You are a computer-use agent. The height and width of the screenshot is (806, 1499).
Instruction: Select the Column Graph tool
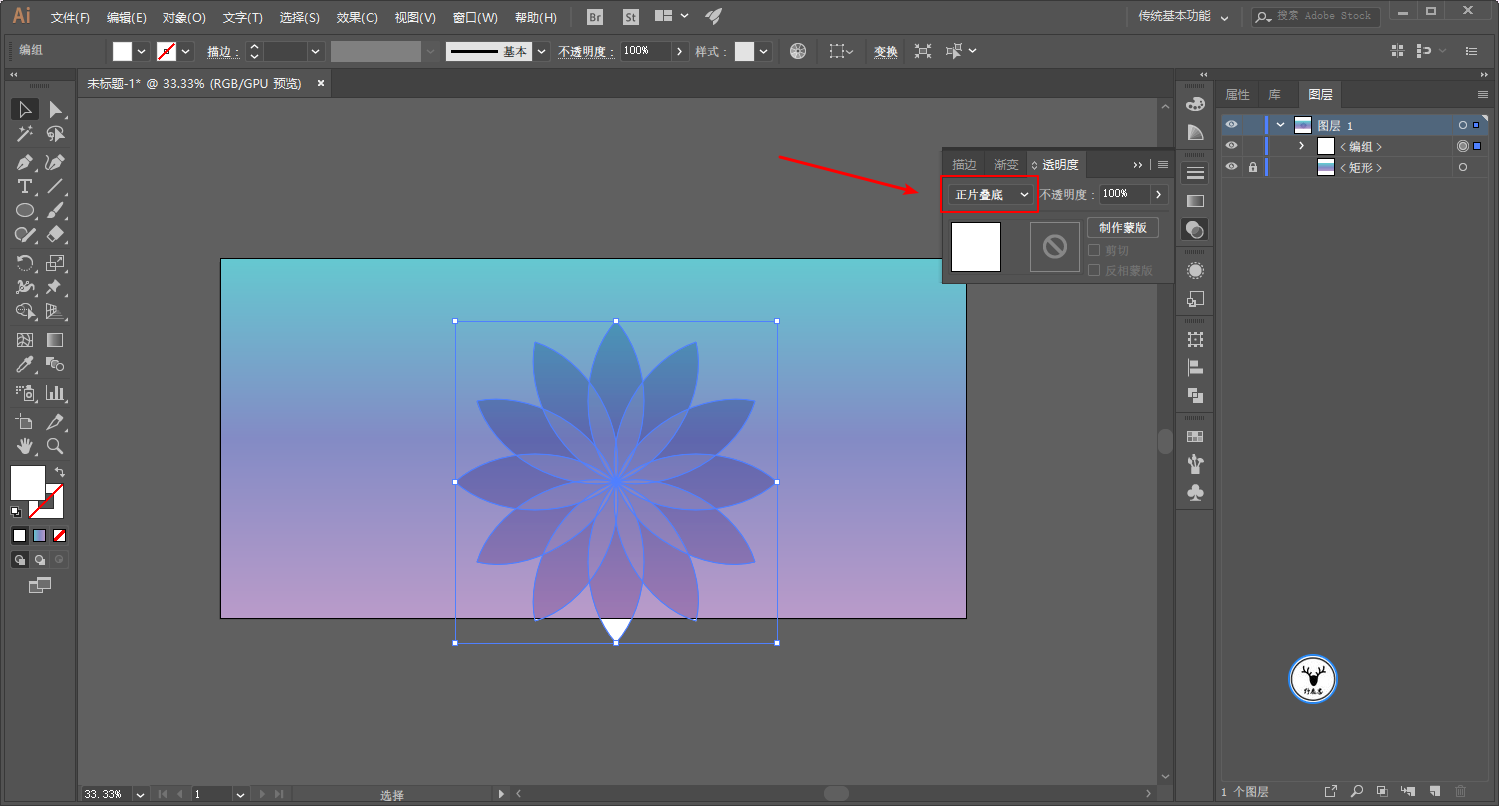55,393
